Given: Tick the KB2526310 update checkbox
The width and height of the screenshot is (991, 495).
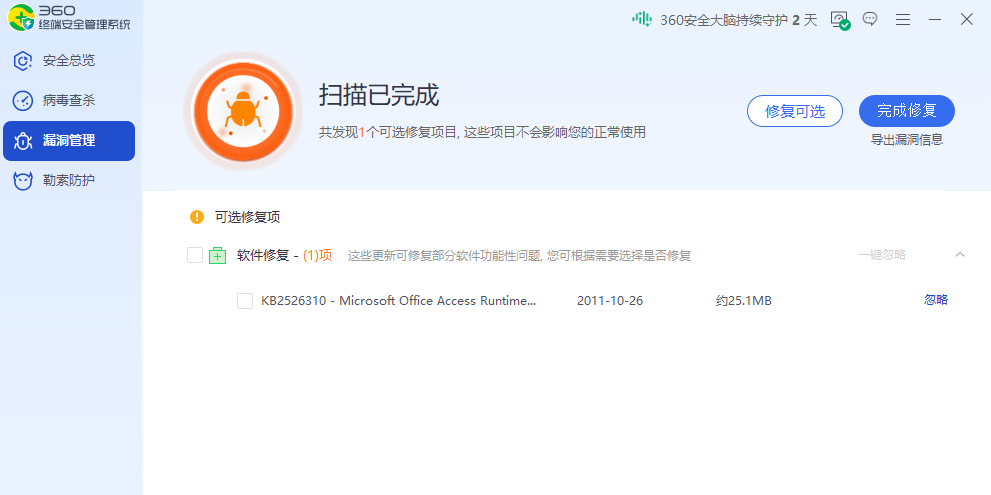Looking at the screenshot, I should 245,301.
